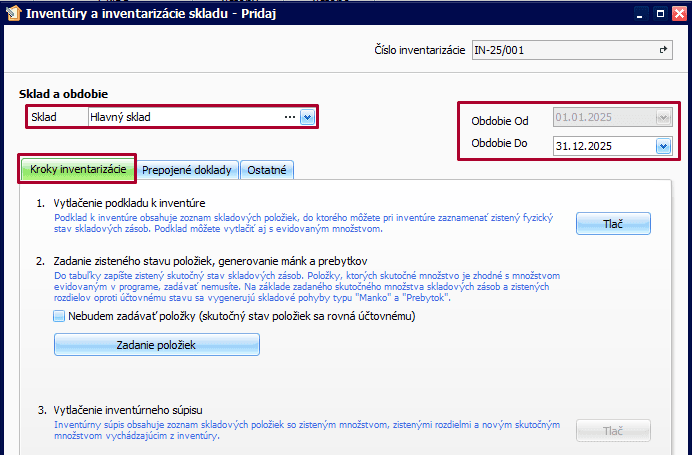Toggle the 'Nebudem zadávať položky' checkbox
This screenshot has width=692, height=455.
click(x=59, y=316)
